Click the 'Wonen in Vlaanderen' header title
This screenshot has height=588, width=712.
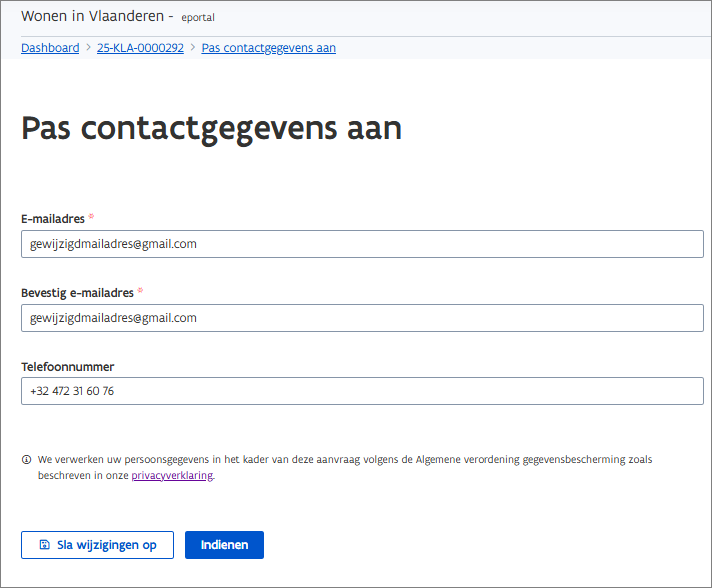tap(97, 16)
